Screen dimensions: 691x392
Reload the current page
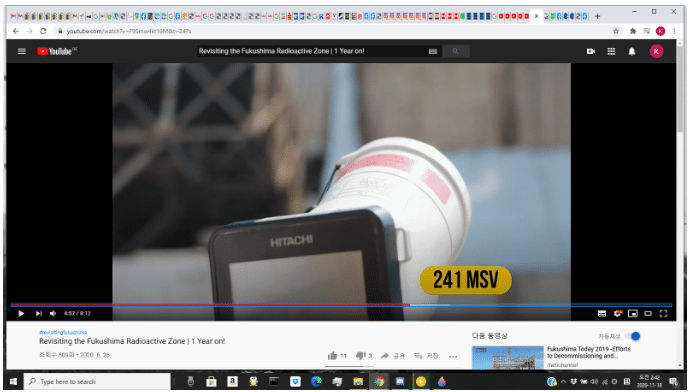43,31
